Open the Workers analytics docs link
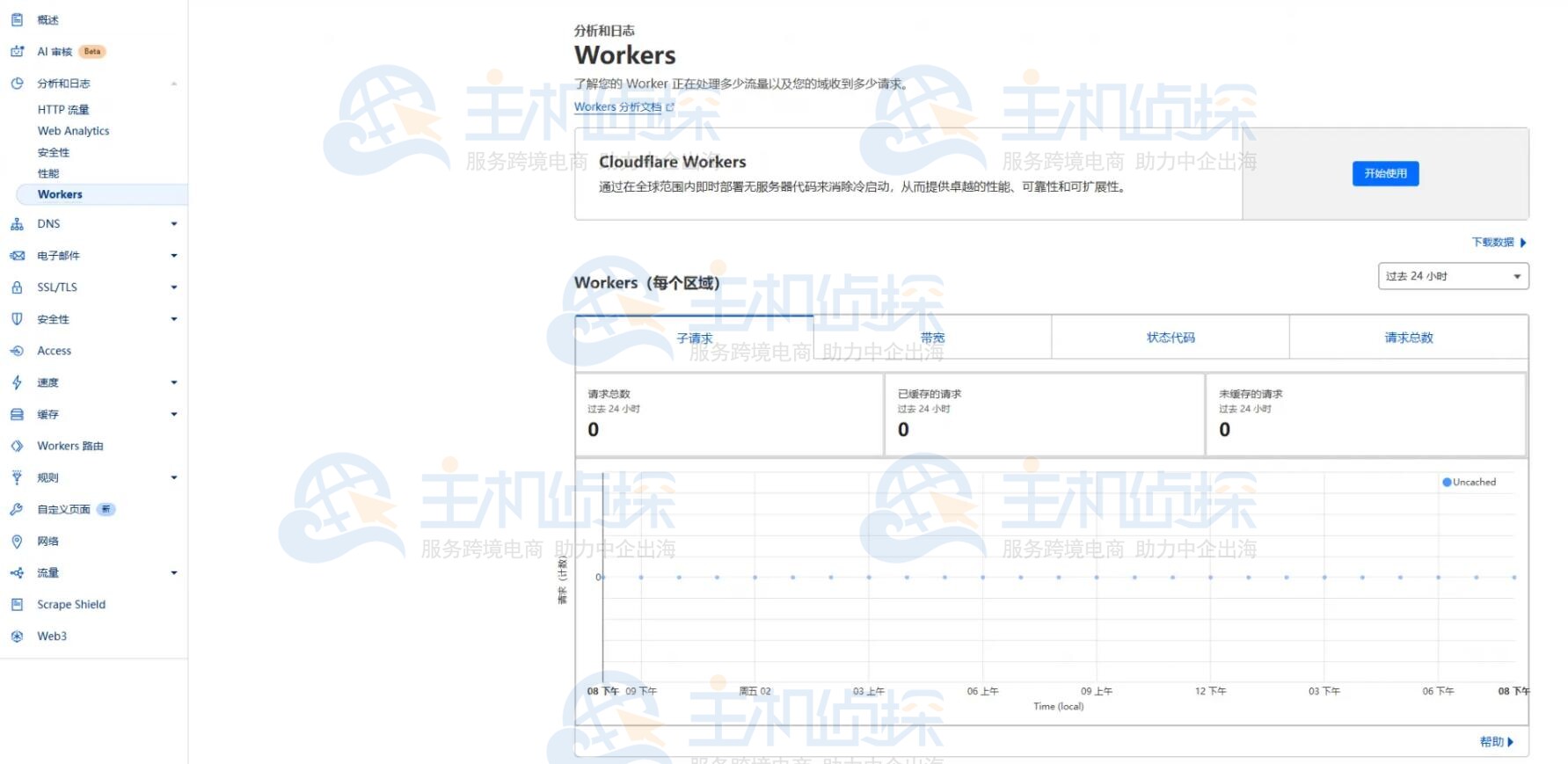 (617, 107)
